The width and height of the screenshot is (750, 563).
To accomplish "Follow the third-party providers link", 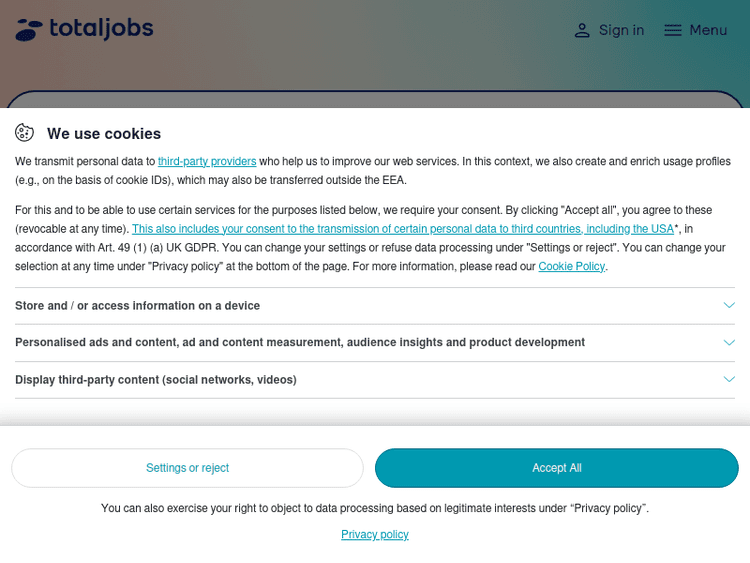I will [207, 161].
